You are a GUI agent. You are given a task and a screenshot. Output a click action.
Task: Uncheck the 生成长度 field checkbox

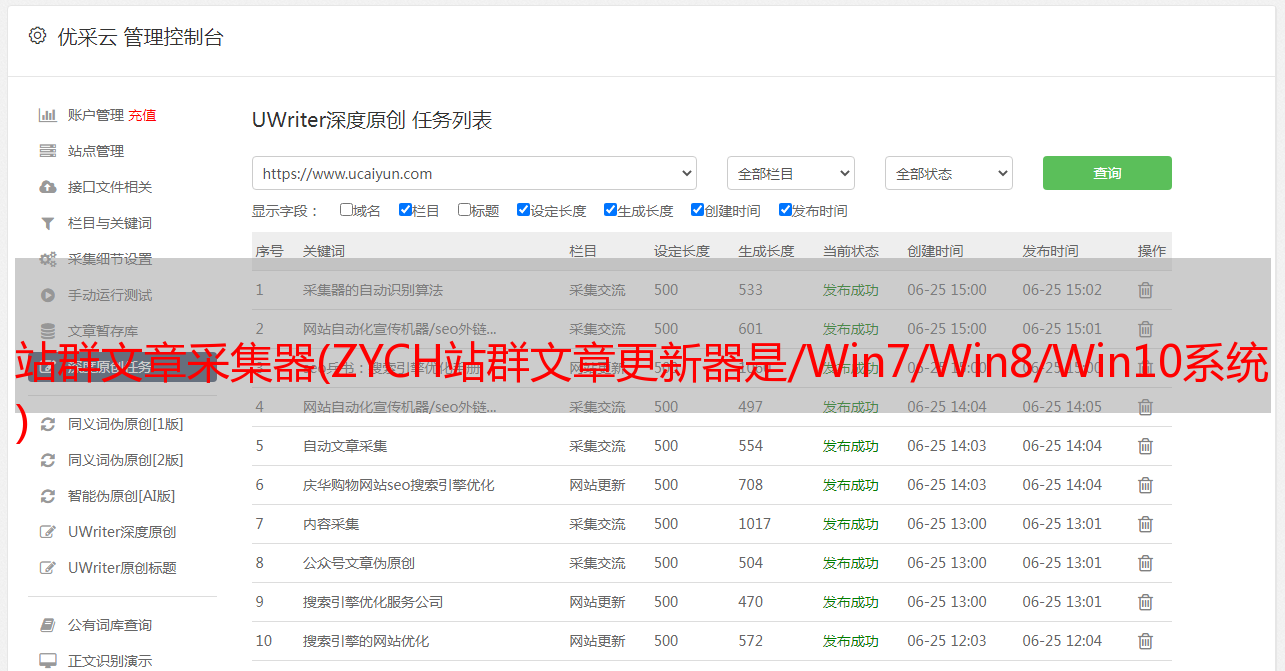(610, 210)
